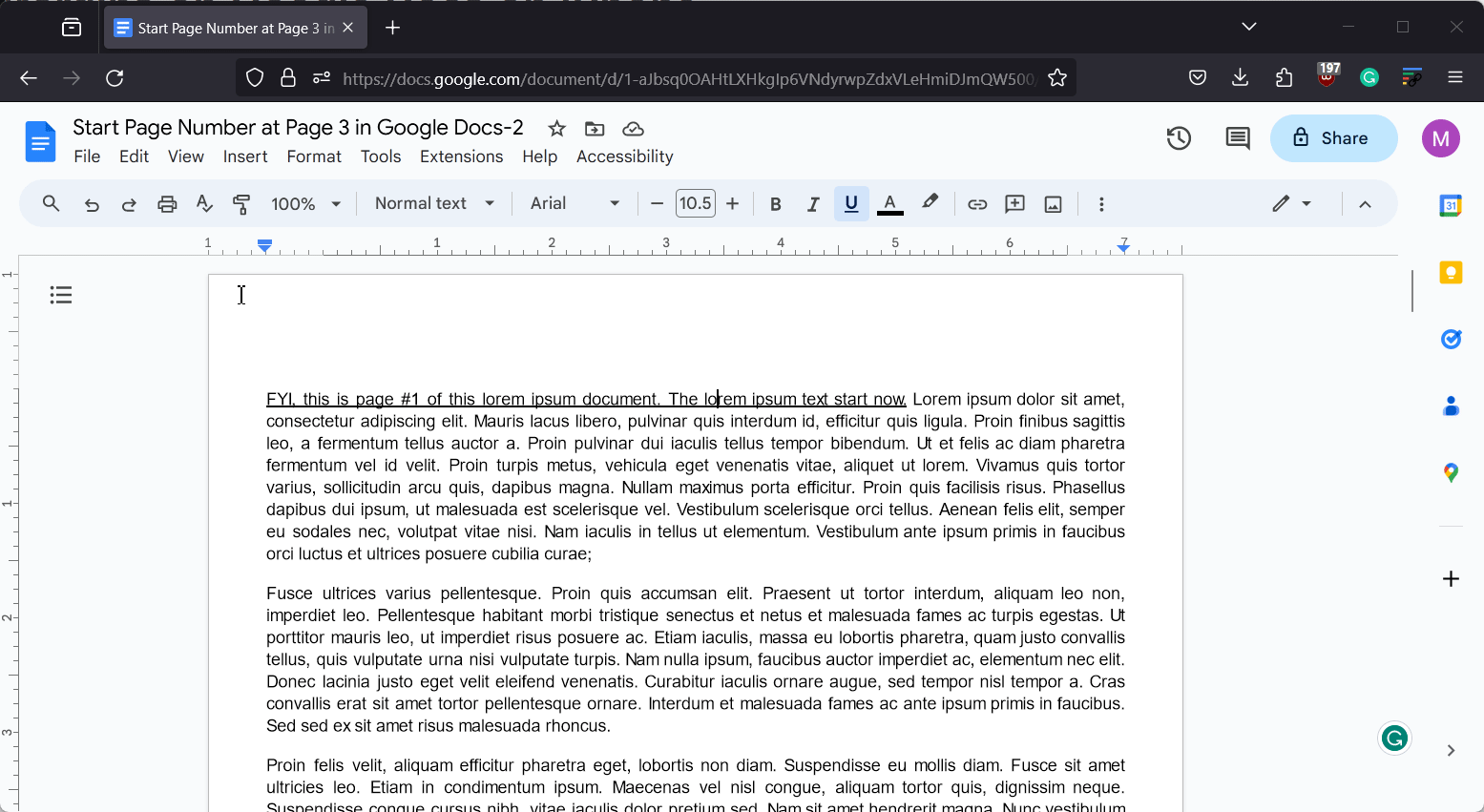Add a comment using toolbar icon
This screenshot has height=812, width=1484.
(1014, 204)
